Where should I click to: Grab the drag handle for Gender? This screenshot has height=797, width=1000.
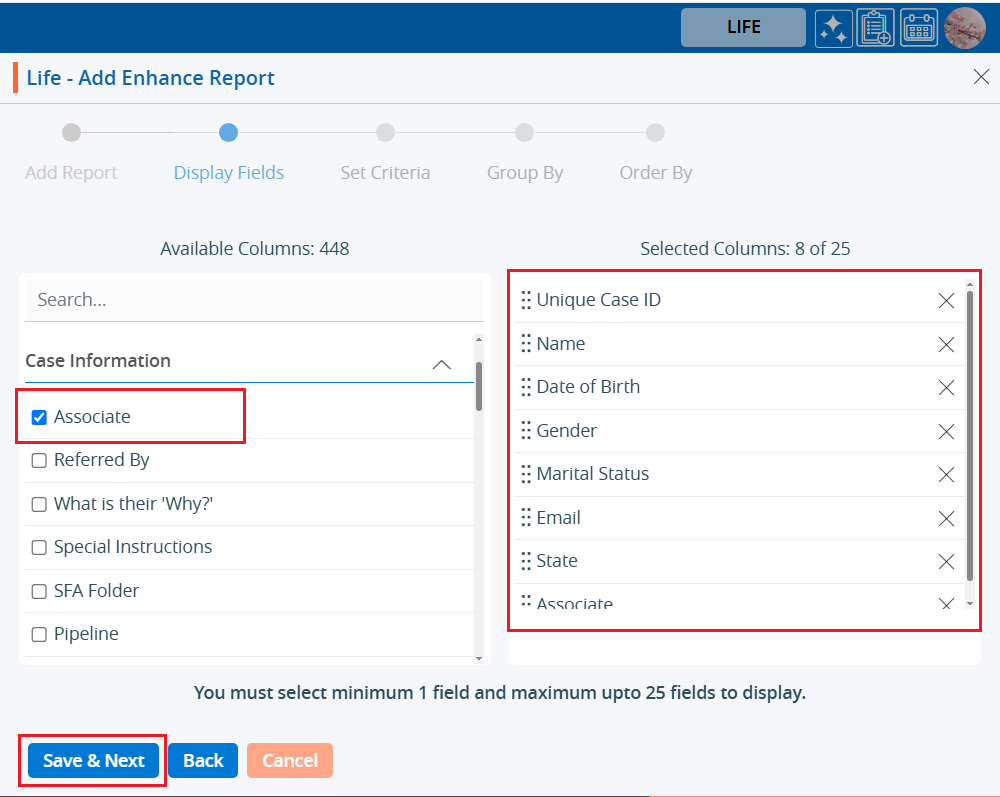[526, 431]
